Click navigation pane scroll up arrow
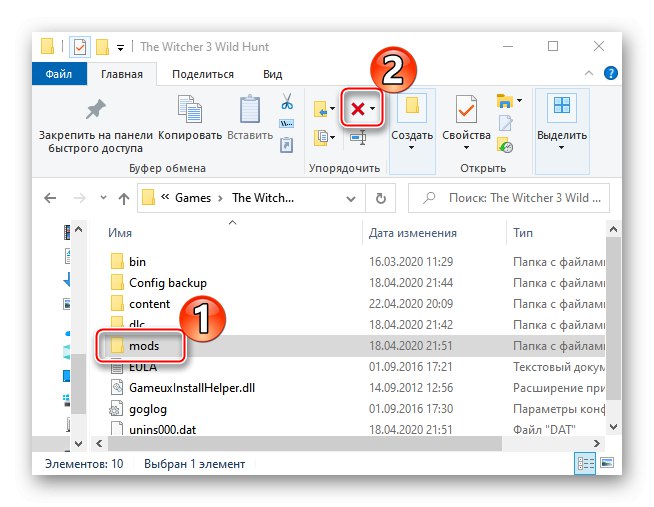Screen dimensions: 654x507 [x=78, y=229]
